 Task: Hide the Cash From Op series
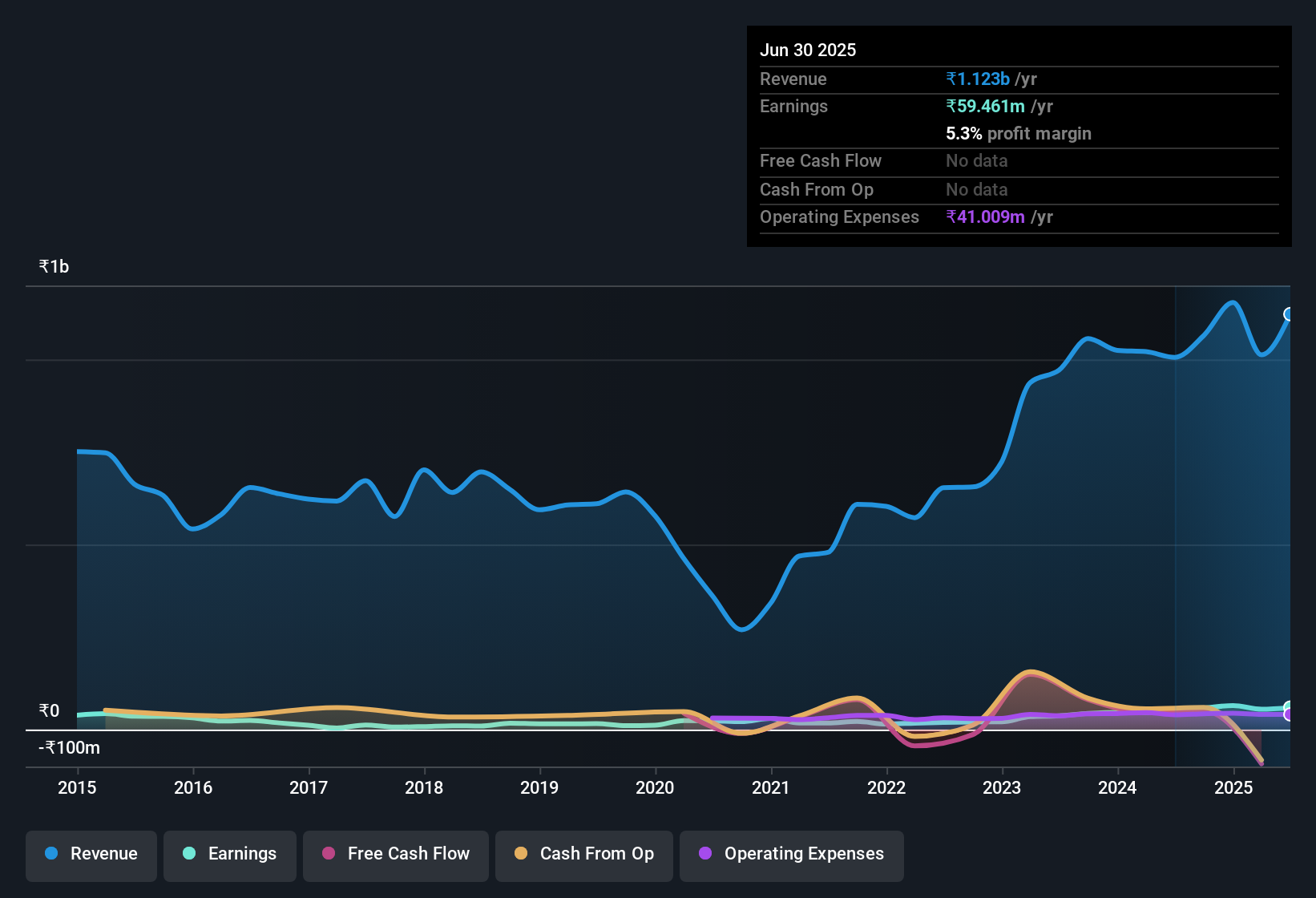click(584, 856)
